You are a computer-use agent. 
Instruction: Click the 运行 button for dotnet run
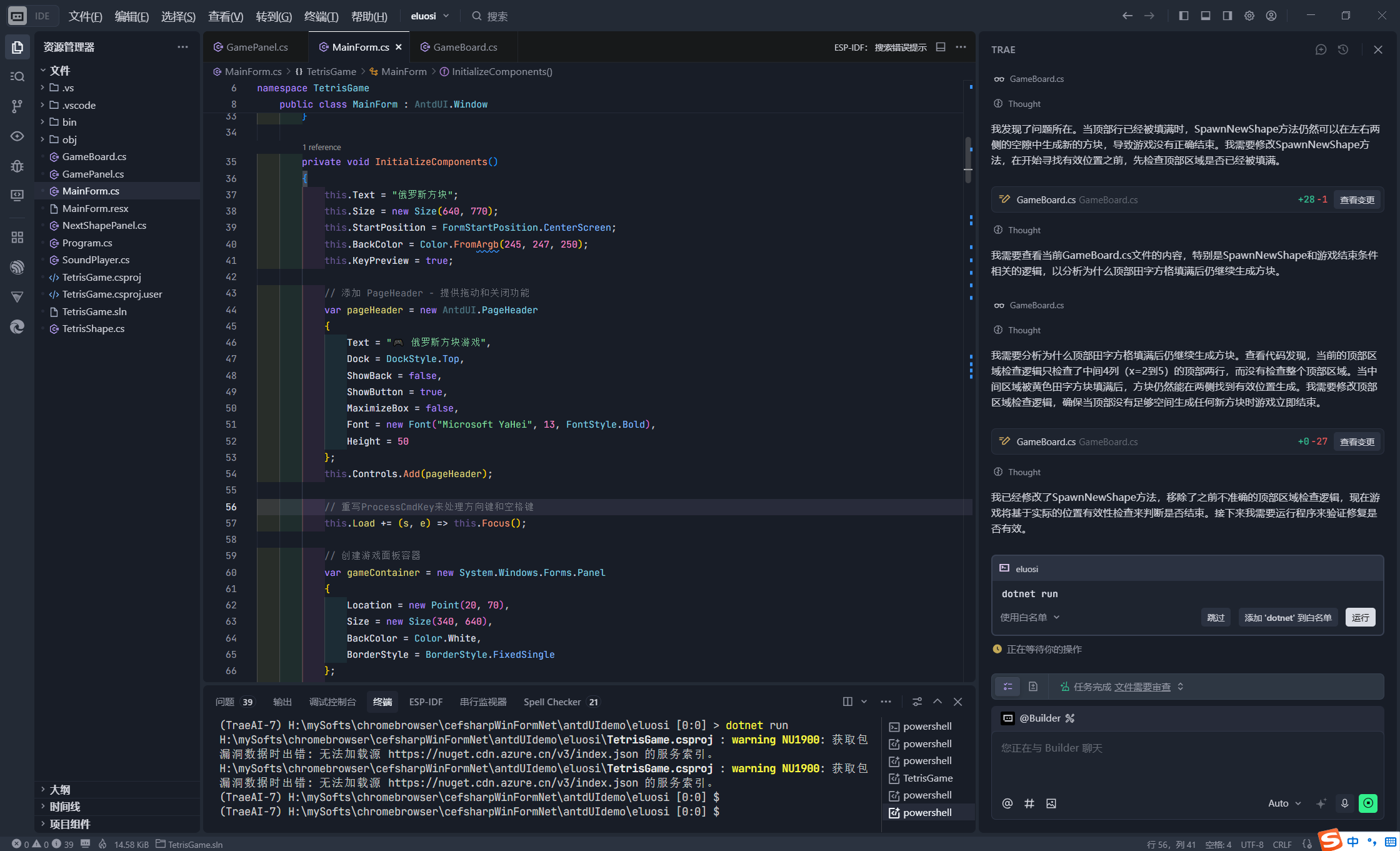[1360, 617]
